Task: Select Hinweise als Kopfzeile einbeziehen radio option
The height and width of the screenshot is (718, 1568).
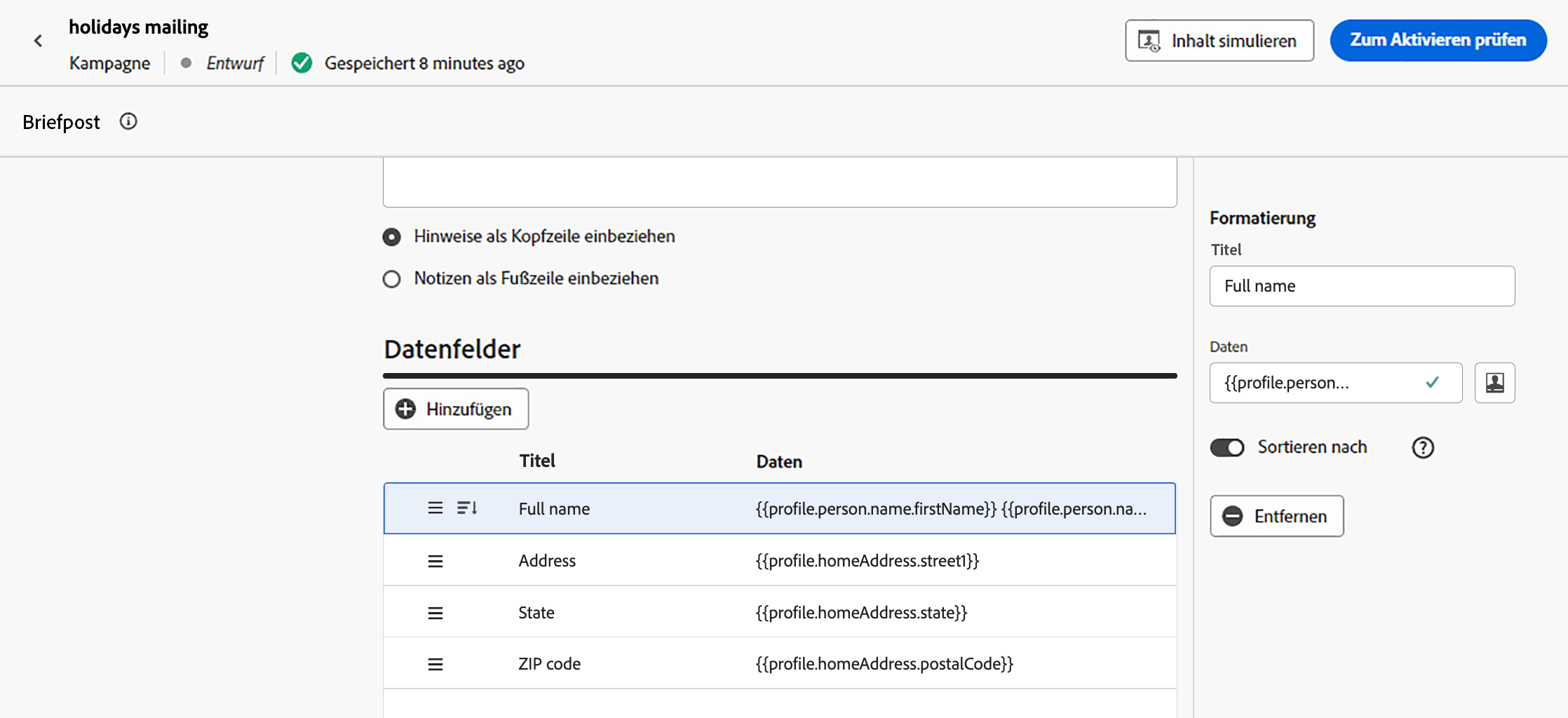Action: pos(392,237)
